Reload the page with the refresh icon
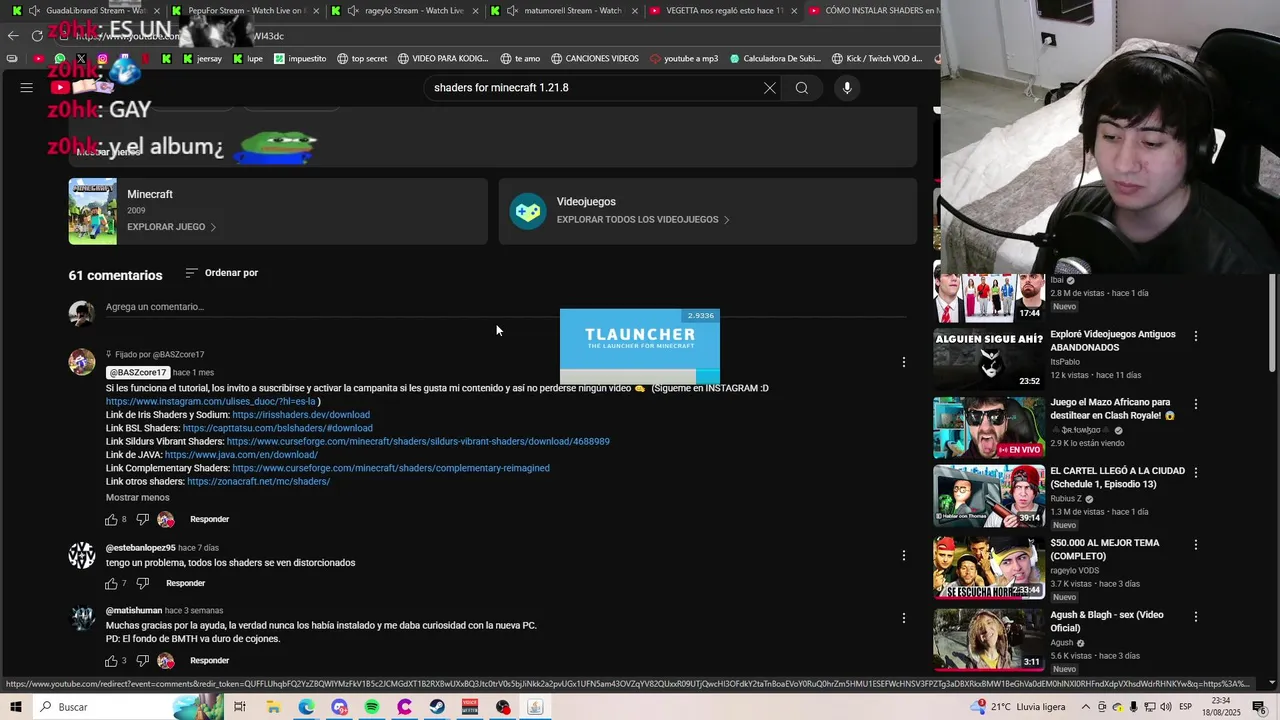 point(37,35)
